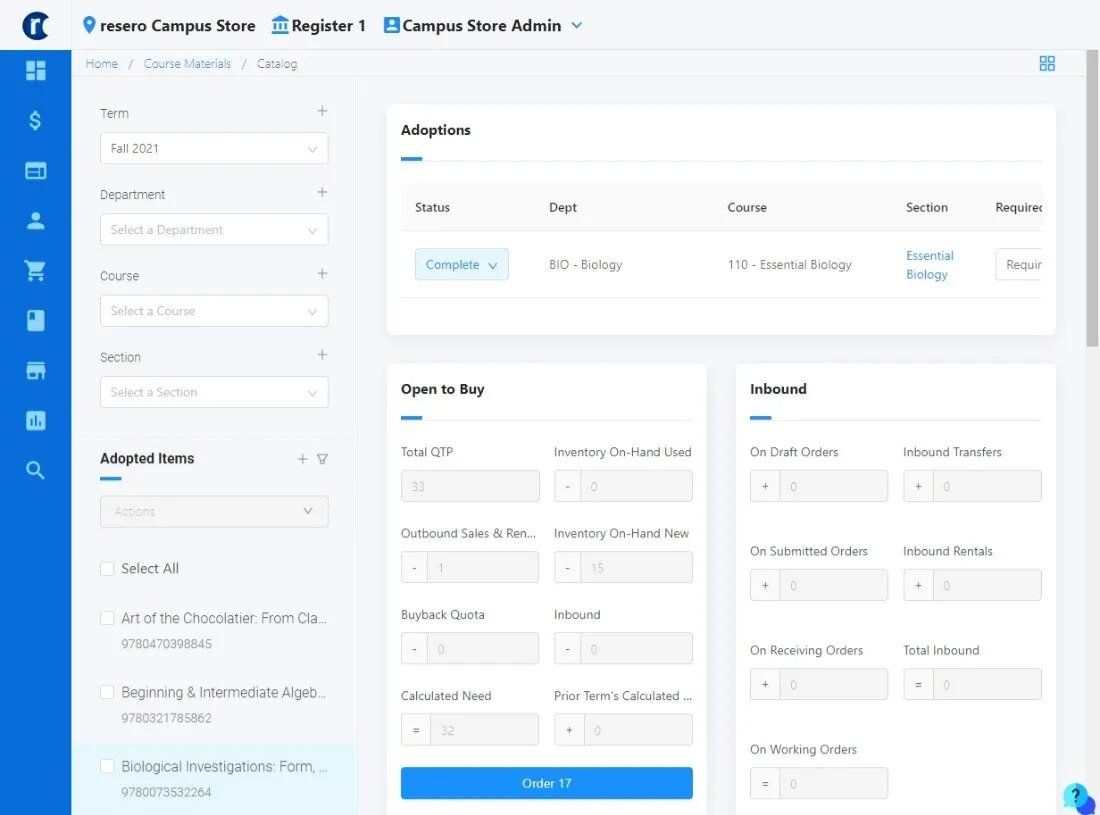Tick the Biological Investigations checkbox

[107, 766]
